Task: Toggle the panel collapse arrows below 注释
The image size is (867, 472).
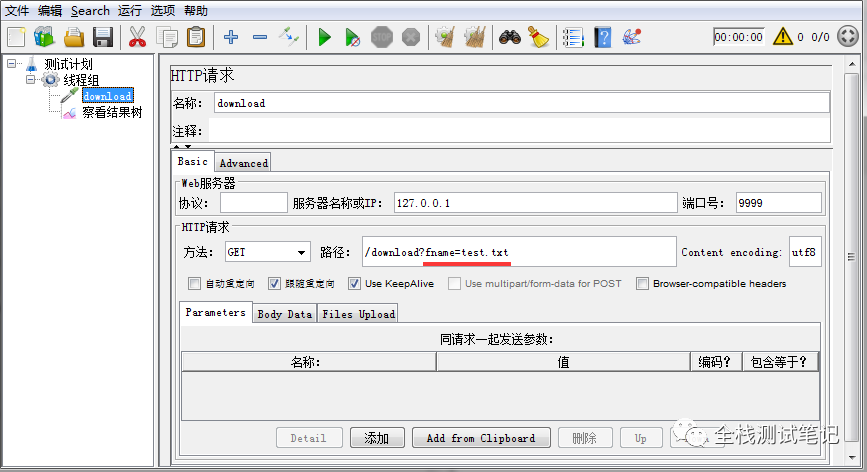Action: (x=182, y=146)
